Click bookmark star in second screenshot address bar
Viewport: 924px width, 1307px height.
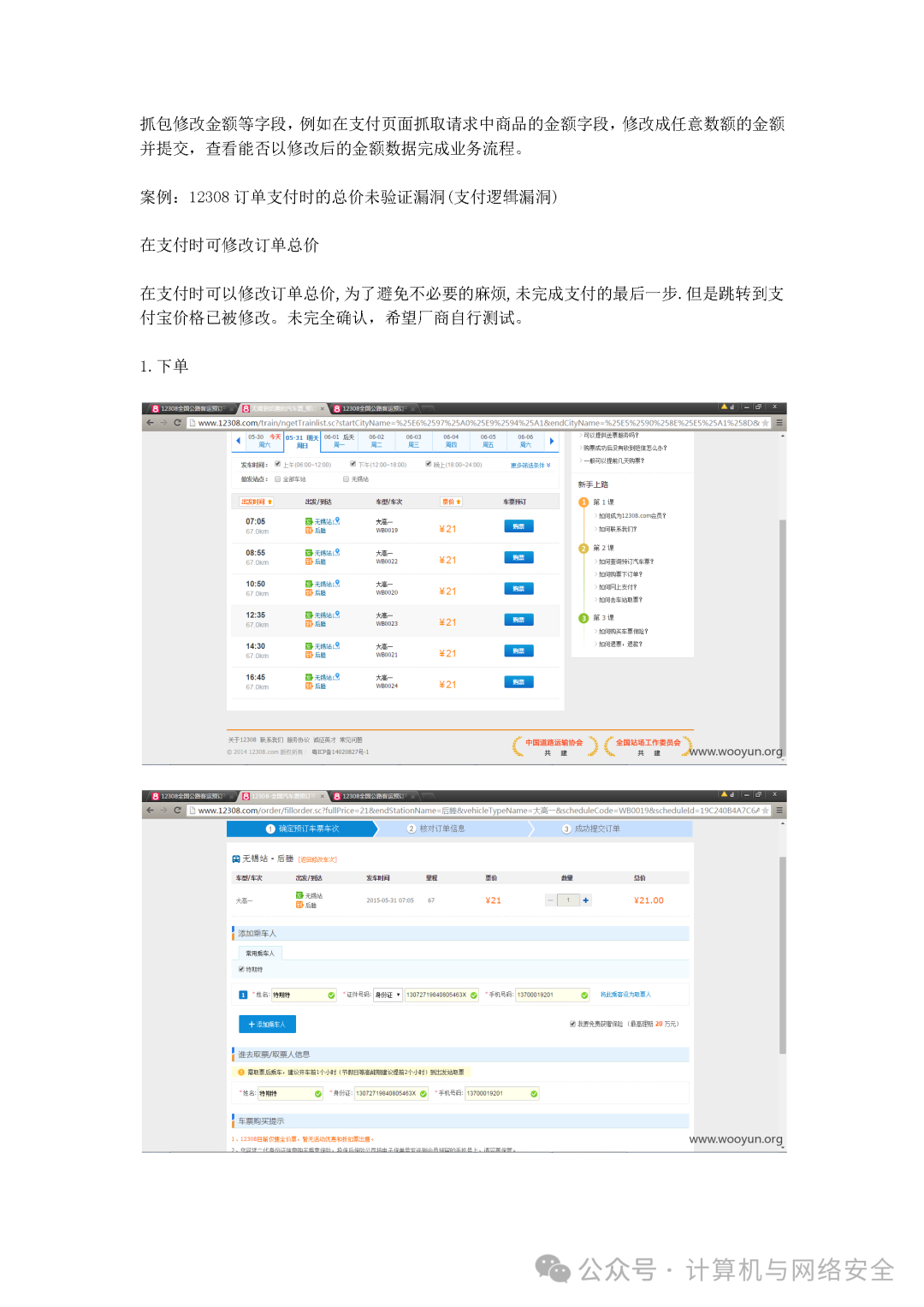[766, 811]
